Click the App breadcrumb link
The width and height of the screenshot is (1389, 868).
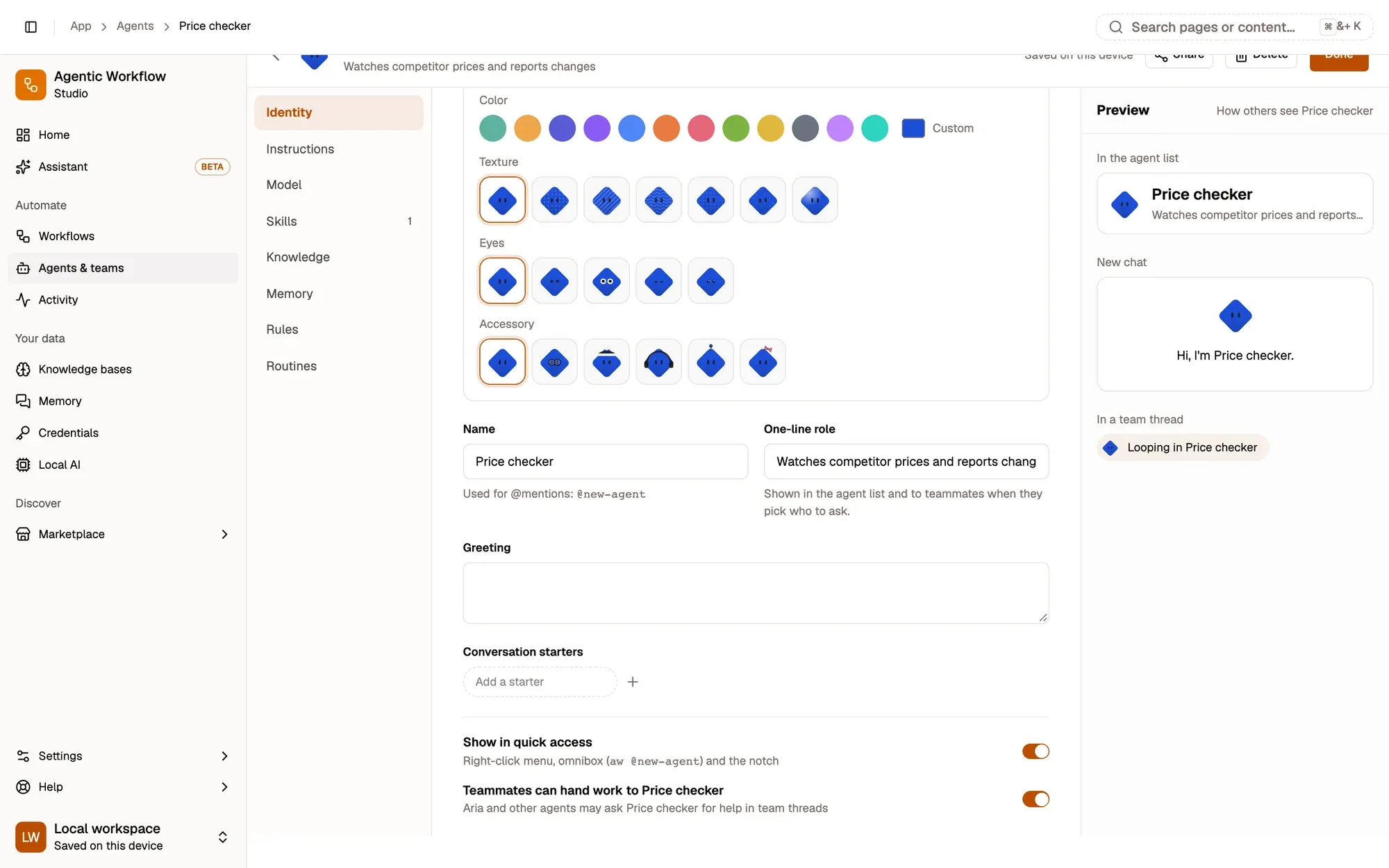pyautogui.click(x=81, y=26)
